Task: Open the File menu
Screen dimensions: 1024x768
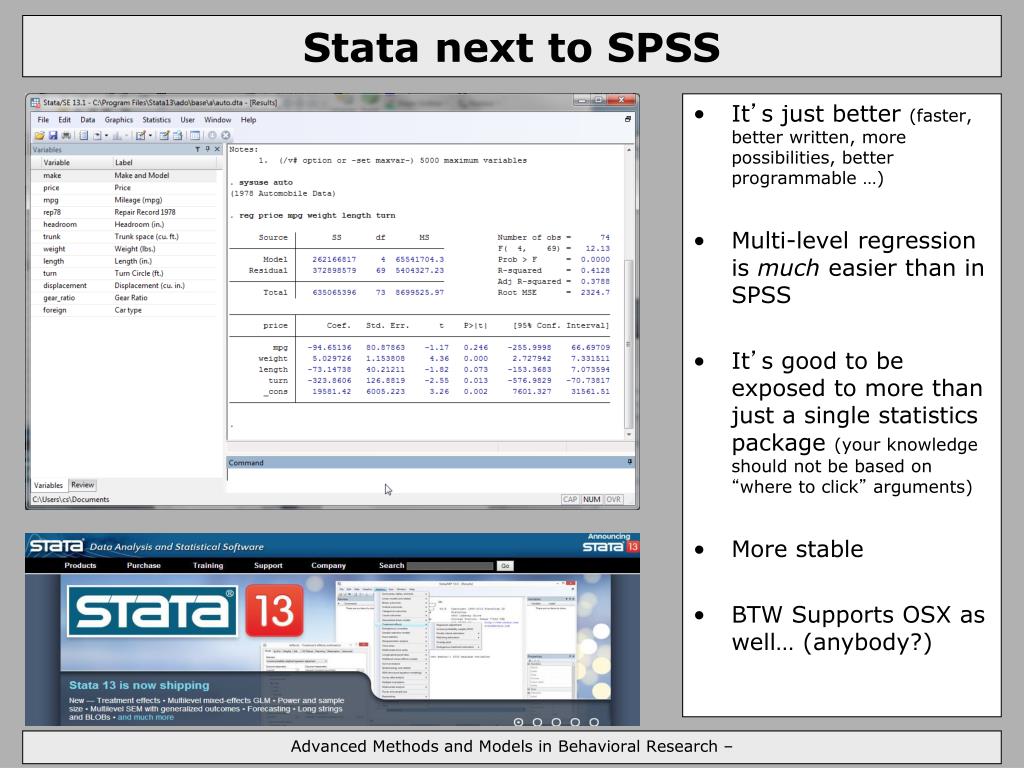Action: pos(43,120)
